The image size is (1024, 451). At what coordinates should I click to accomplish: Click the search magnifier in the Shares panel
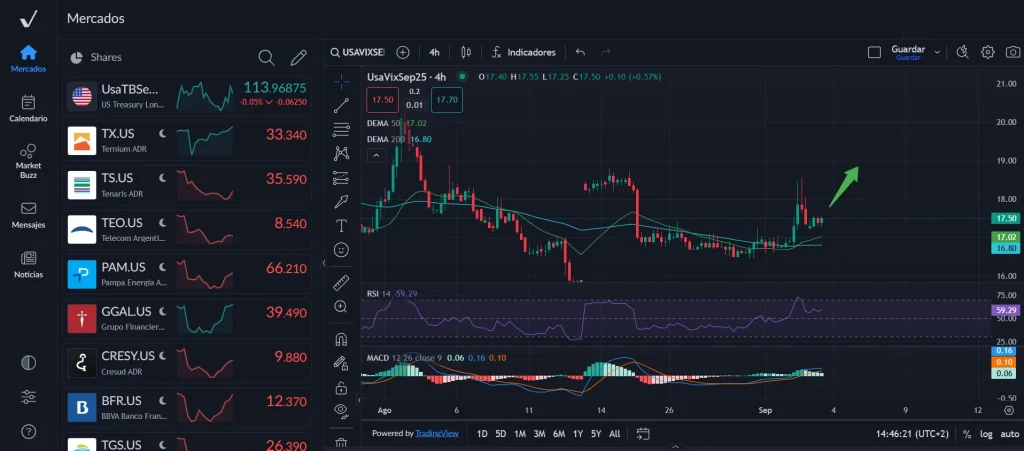[x=266, y=57]
